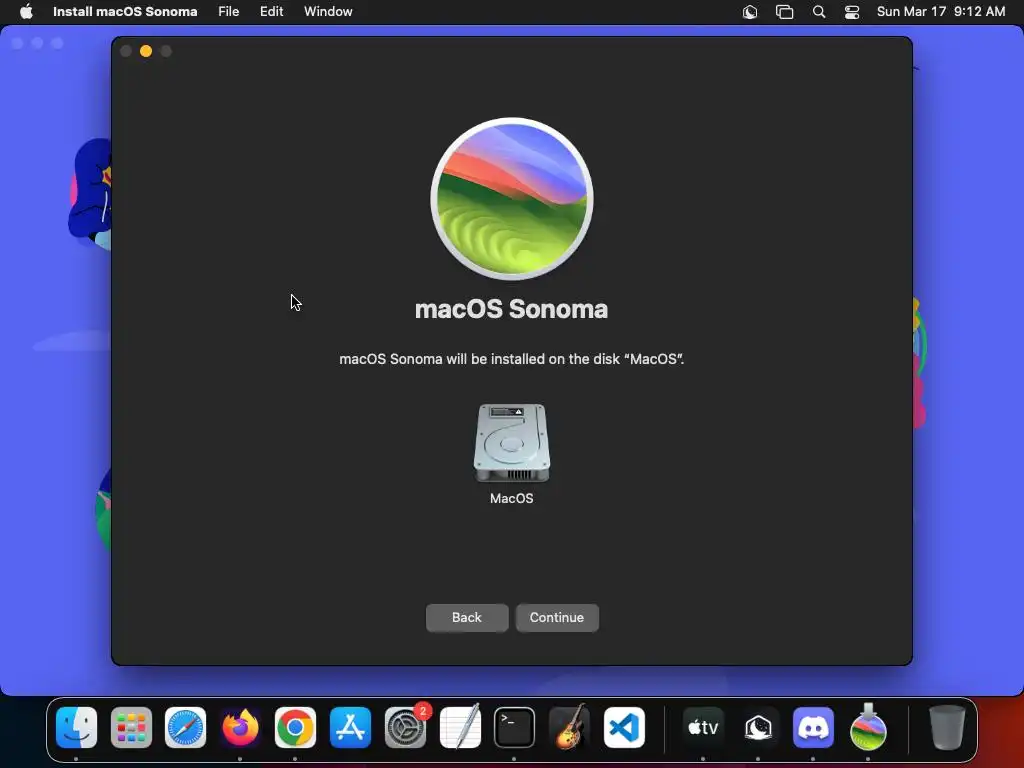Image resolution: width=1024 pixels, height=768 pixels.
Task: Open the Edit menu
Action: (271, 12)
